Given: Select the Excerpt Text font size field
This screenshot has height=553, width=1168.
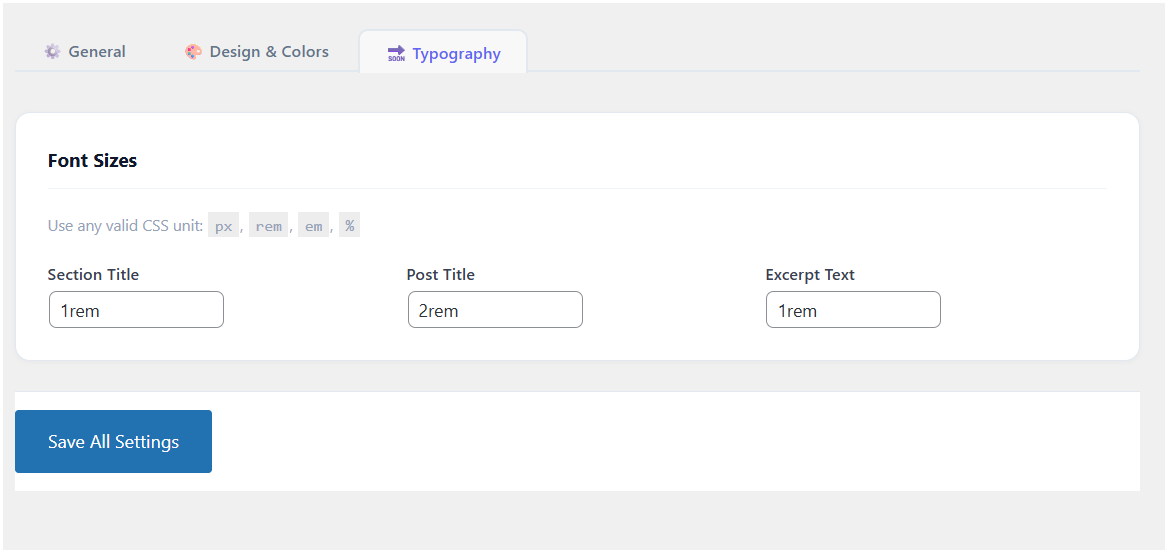Looking at the screenshot, I should click(853, 310).
